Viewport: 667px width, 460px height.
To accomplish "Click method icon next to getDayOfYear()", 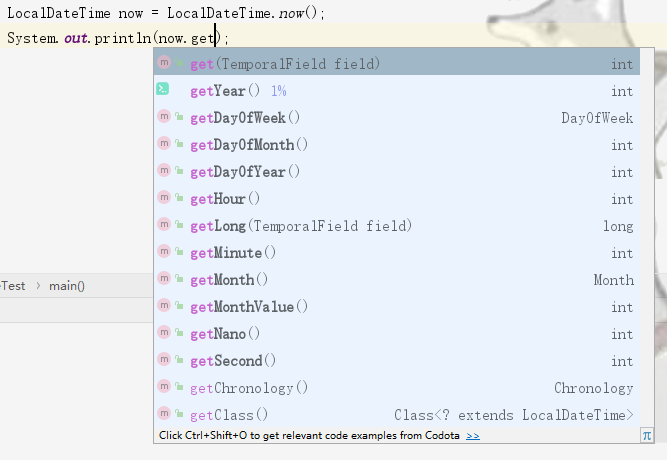I will coord(164,170).
